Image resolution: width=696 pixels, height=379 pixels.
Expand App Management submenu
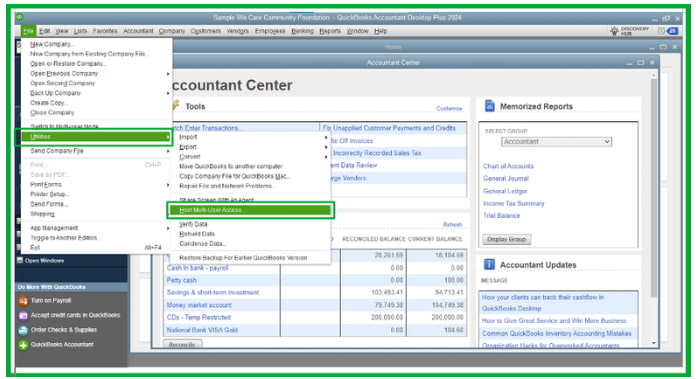[x=168, y=228]
